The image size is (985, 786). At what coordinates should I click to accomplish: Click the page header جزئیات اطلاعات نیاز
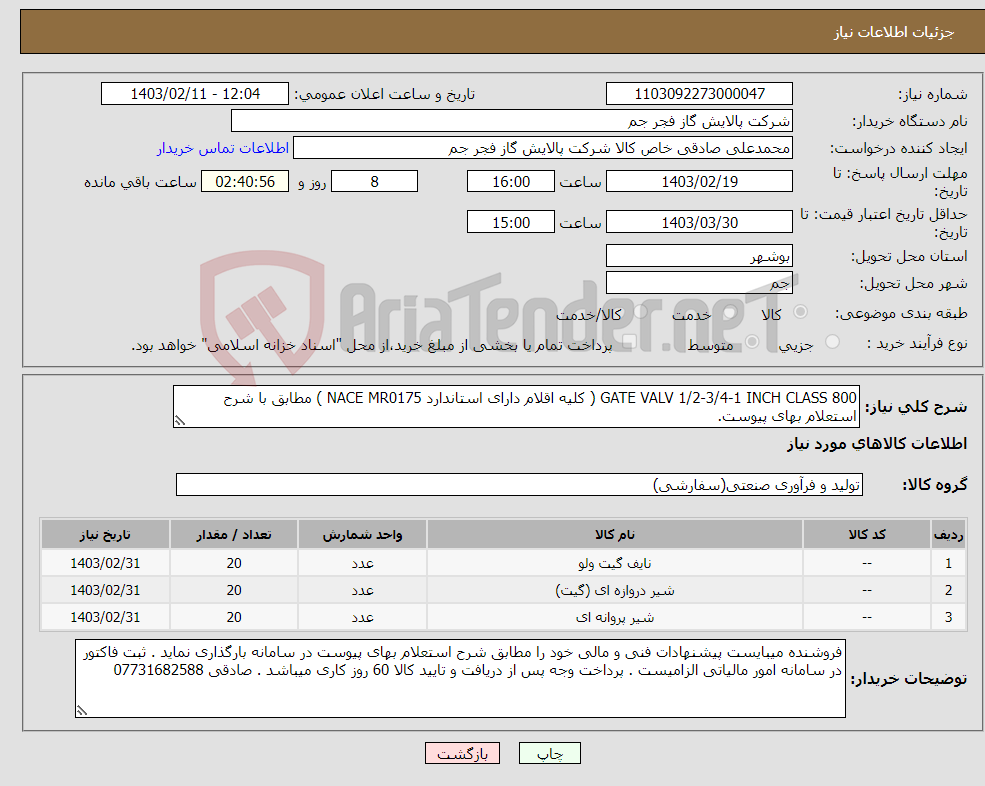click(x=893, y=32)
